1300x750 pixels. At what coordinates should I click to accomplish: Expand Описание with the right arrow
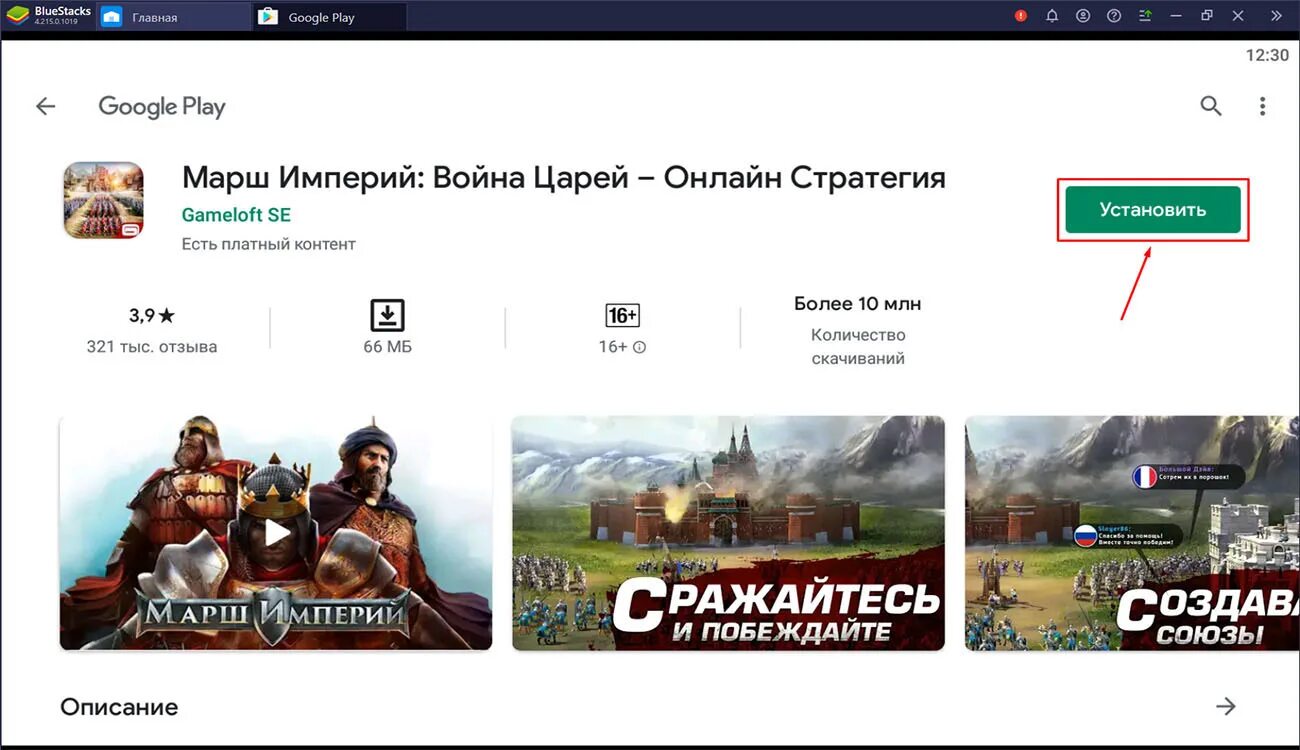click(1226, 707)
